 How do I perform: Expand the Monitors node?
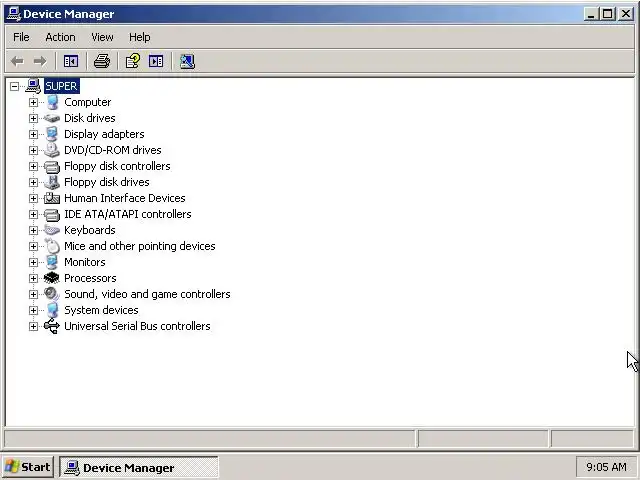(33, 262)
